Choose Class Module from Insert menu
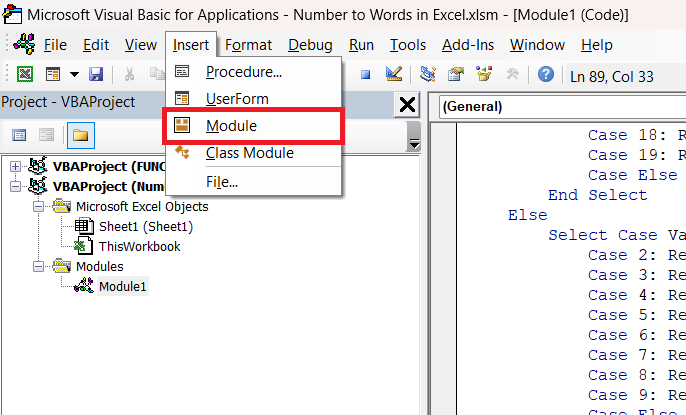This screenshot has width=686, height=415. coord(253,153)
